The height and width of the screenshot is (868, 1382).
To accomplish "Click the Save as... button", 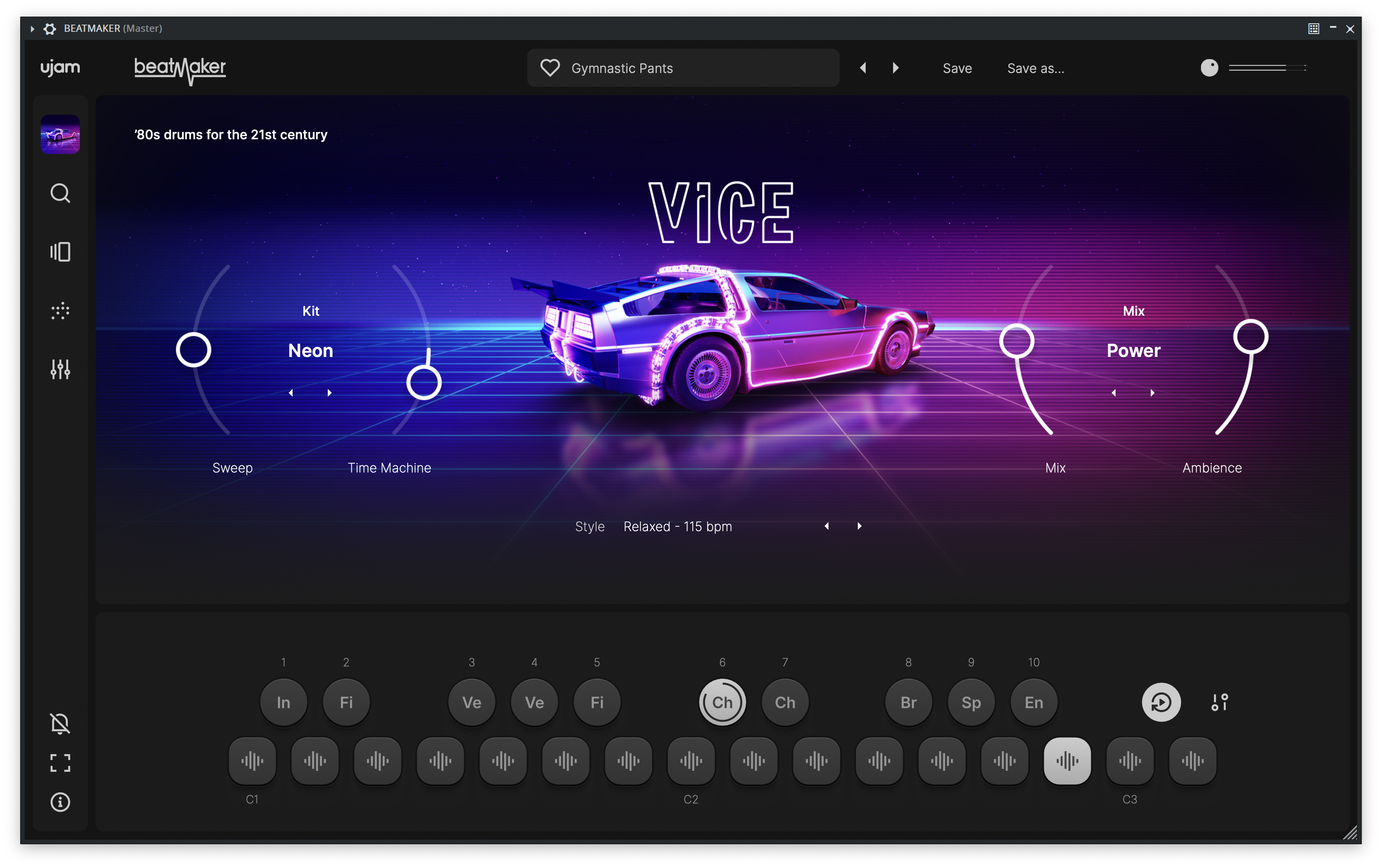I will (x=1035, y=68).
